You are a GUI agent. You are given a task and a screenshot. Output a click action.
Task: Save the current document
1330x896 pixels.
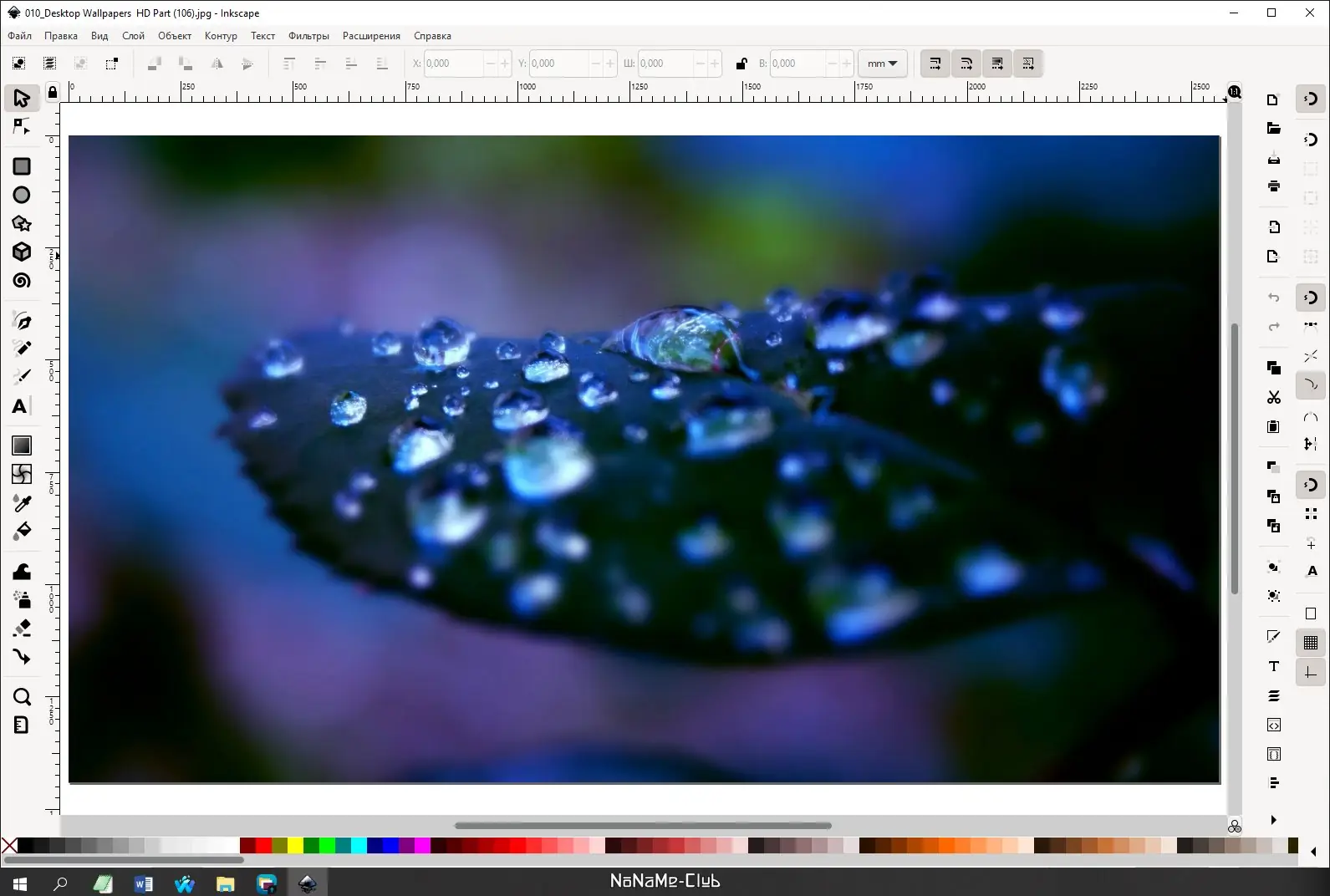(x=1273, y=157)
